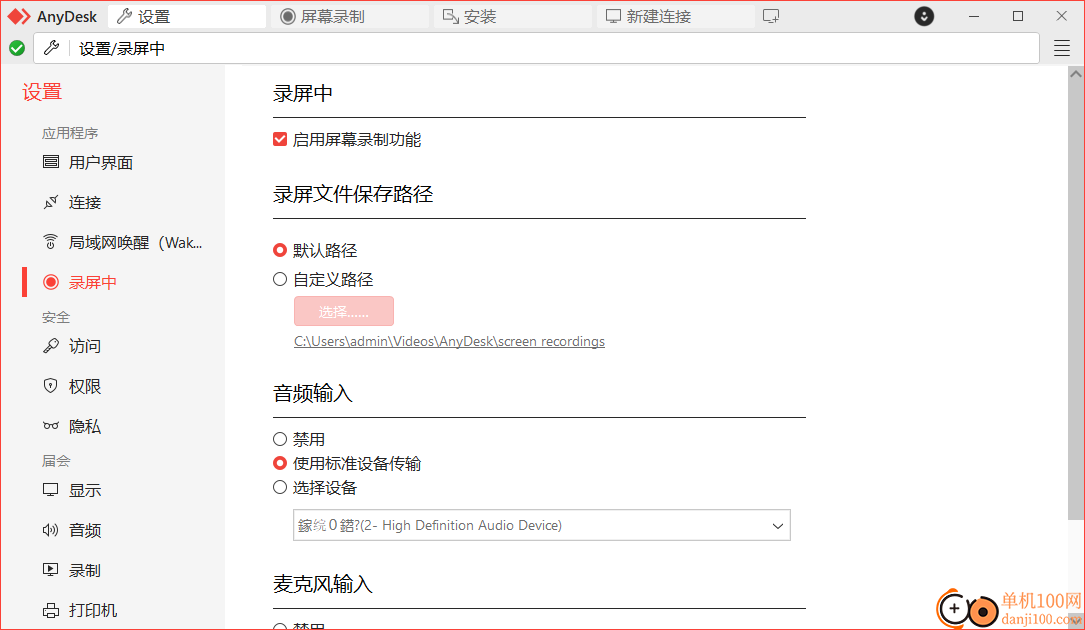Open the 隐私 settings page
Viewport: 1085px width, 630px height.
85,426
